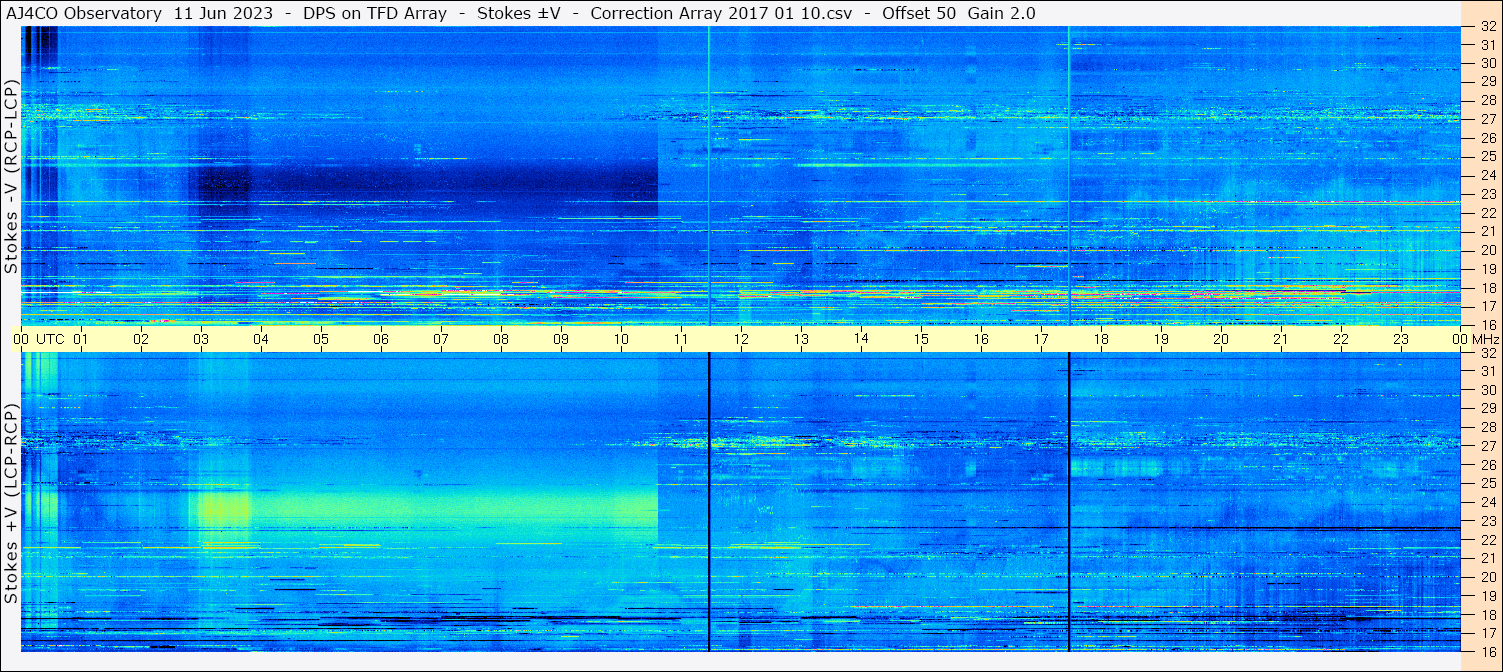
Task: Click the 'Gain 2.0' value in title
Action: coord(1002,13)
